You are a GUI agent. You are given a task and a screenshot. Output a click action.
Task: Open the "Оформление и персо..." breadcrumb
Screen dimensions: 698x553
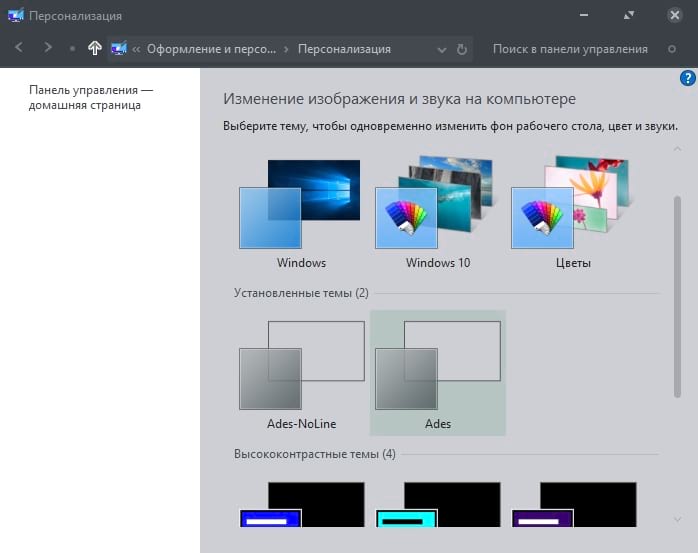pyautogui.click(x=211, y=49)
